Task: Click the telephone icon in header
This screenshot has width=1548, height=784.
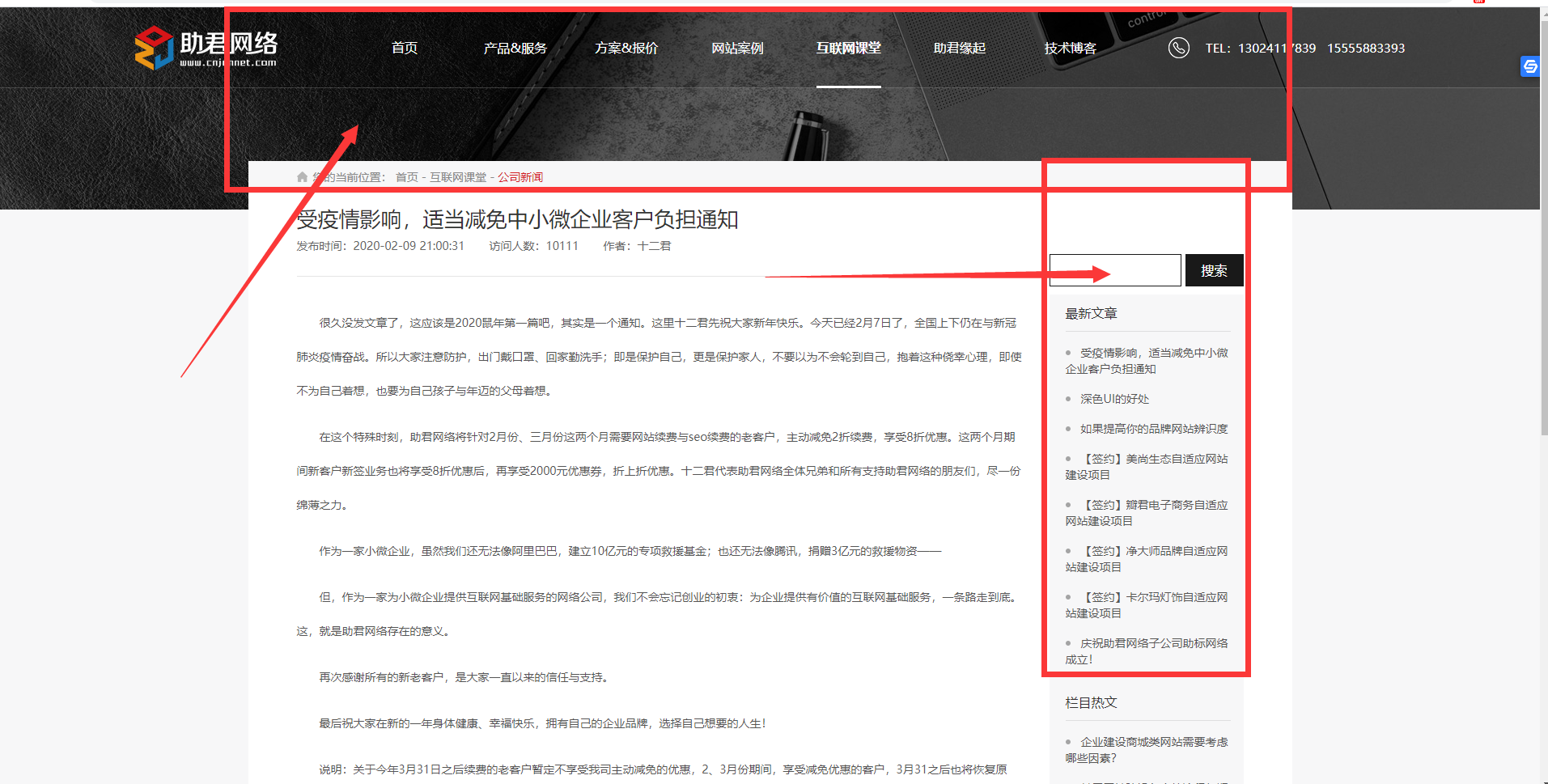Action: pos(1178,48)
